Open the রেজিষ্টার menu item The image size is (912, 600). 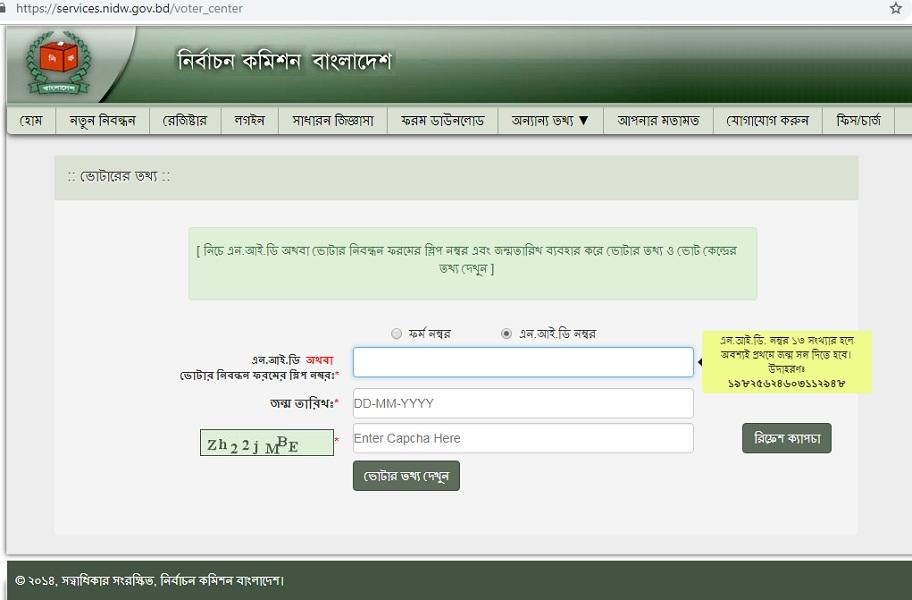185,121
